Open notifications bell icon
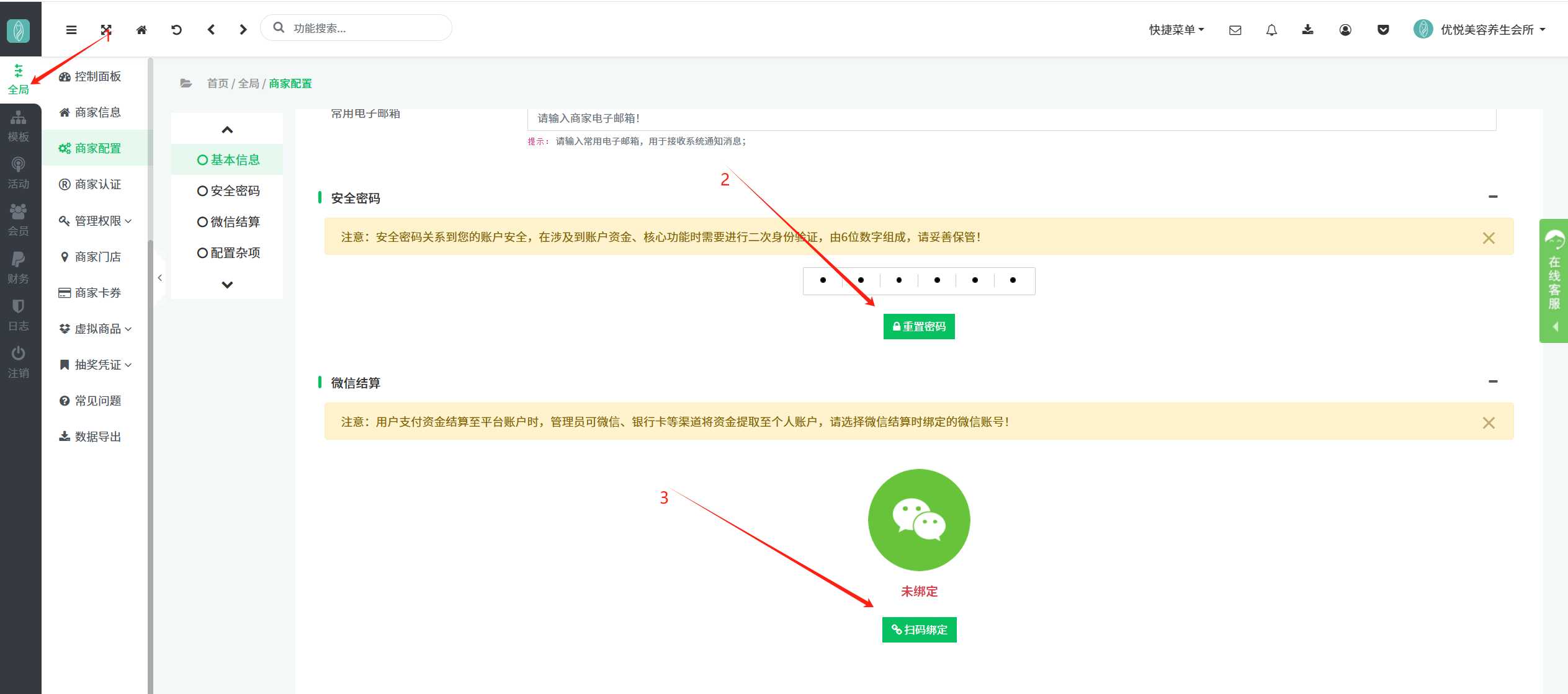1568x694 pixels. click(1271, 30)
